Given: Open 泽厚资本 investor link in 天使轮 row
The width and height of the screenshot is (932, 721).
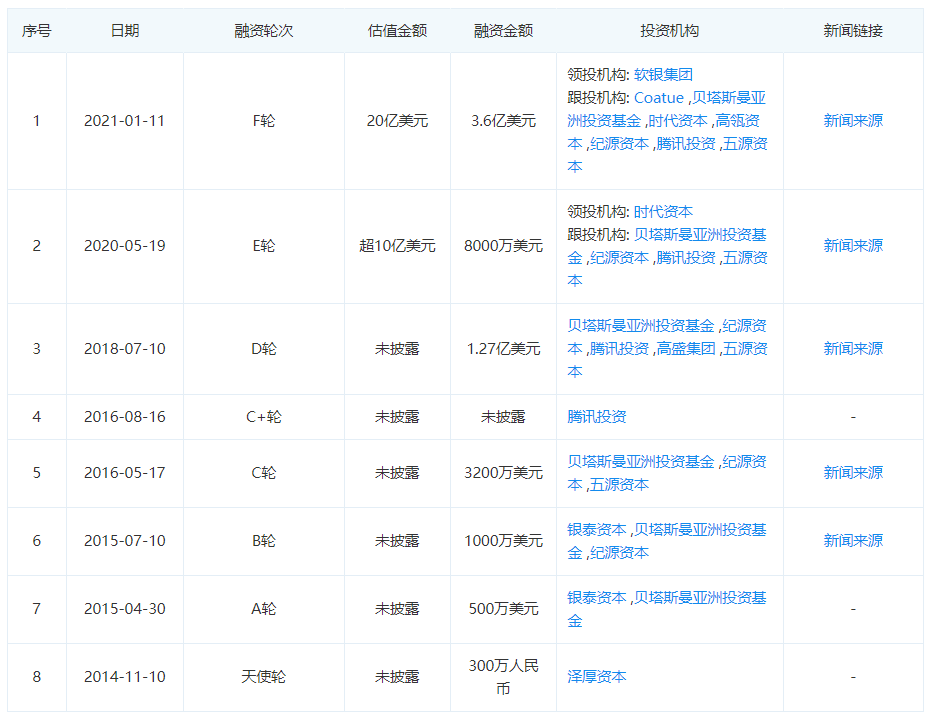Looking at the screenshot, I should [596, 676].
